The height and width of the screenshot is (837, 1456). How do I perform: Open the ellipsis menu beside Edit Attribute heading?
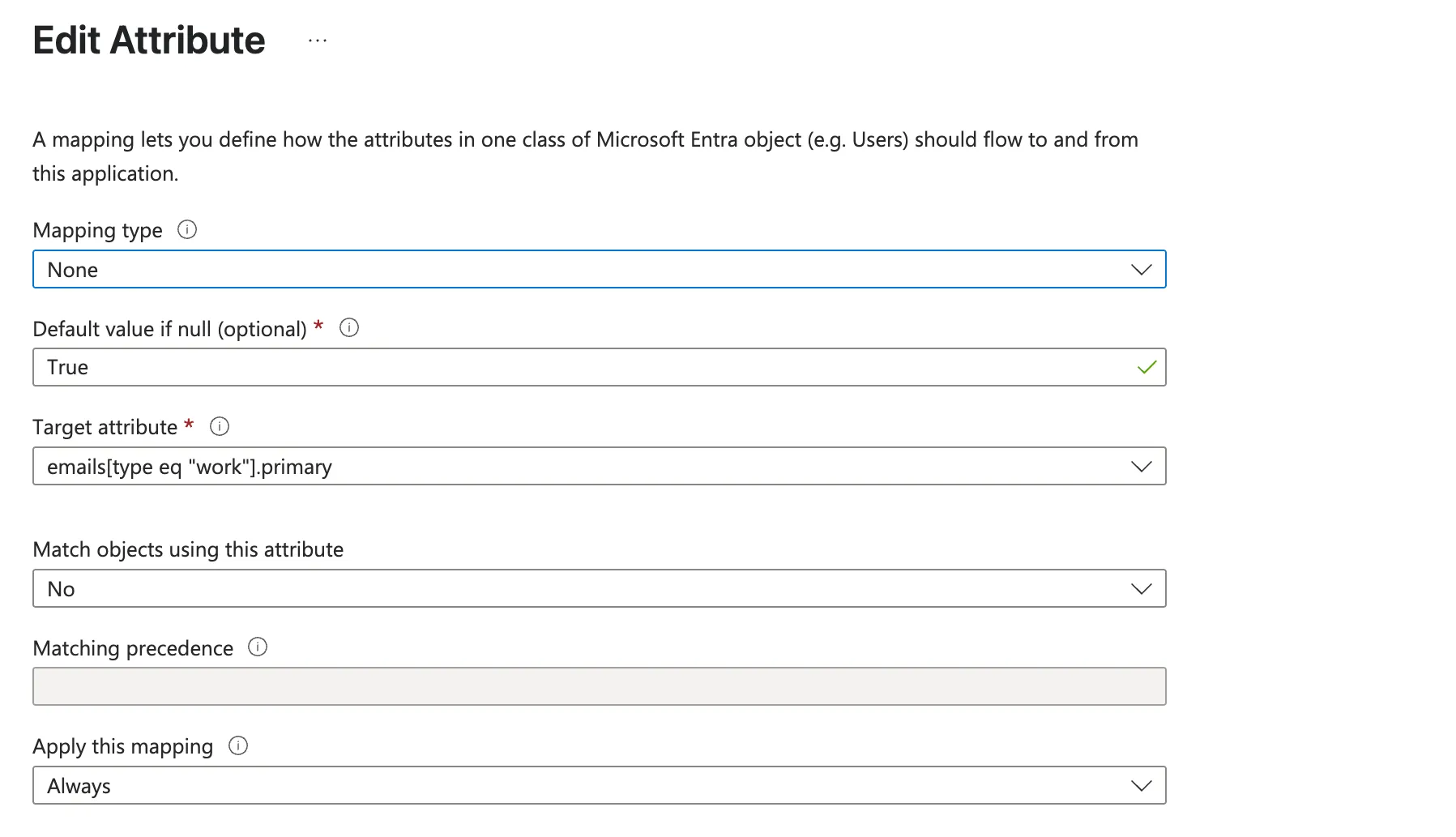(317, 40)
